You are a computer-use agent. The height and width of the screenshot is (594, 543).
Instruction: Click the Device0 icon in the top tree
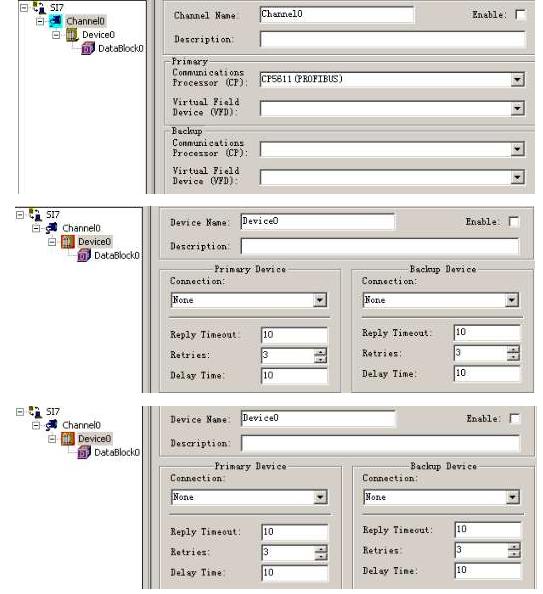pyautogui.click(x=72, y=35)
